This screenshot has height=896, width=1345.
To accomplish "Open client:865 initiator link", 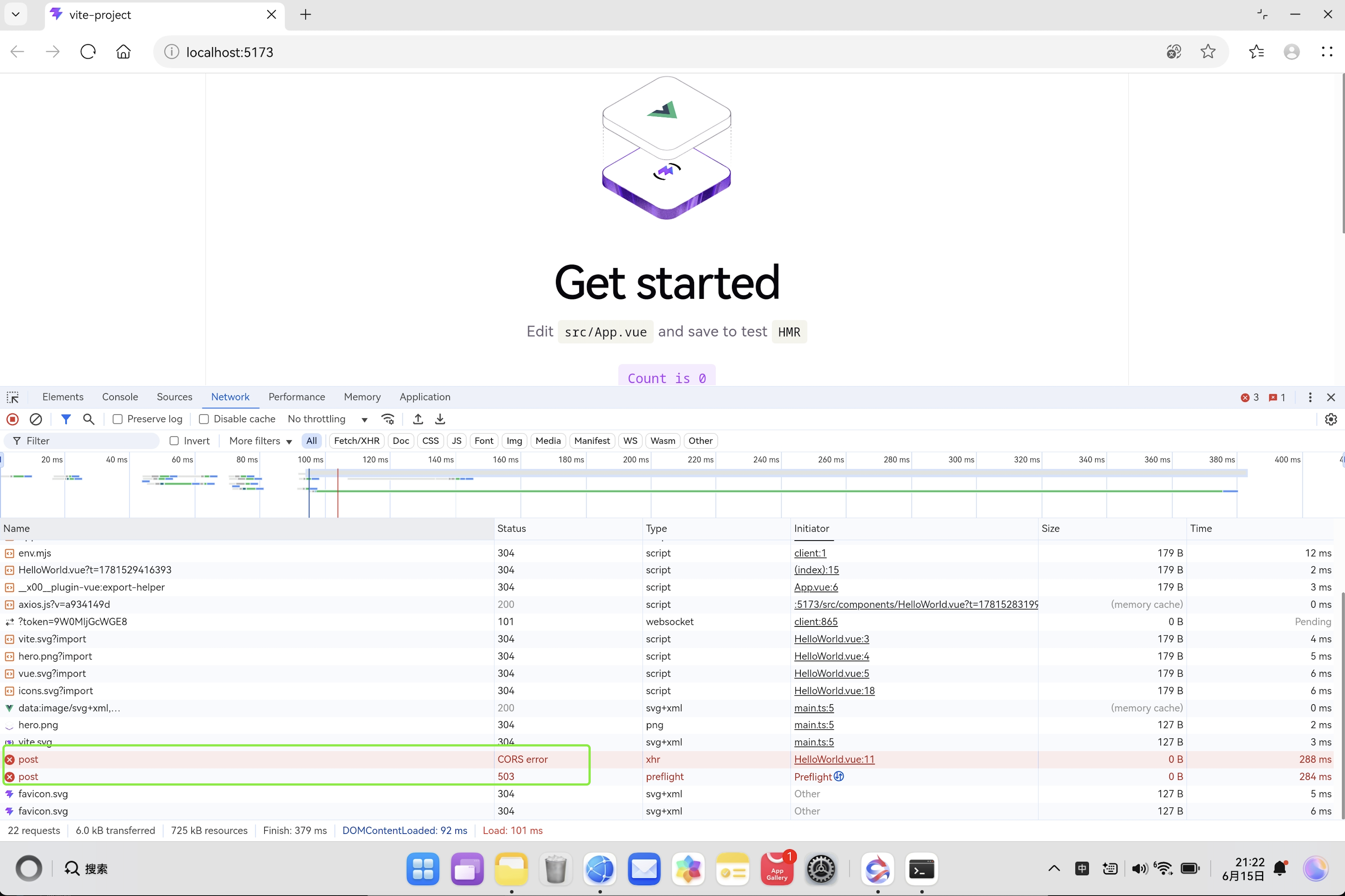I will click(x=816, y=622).
